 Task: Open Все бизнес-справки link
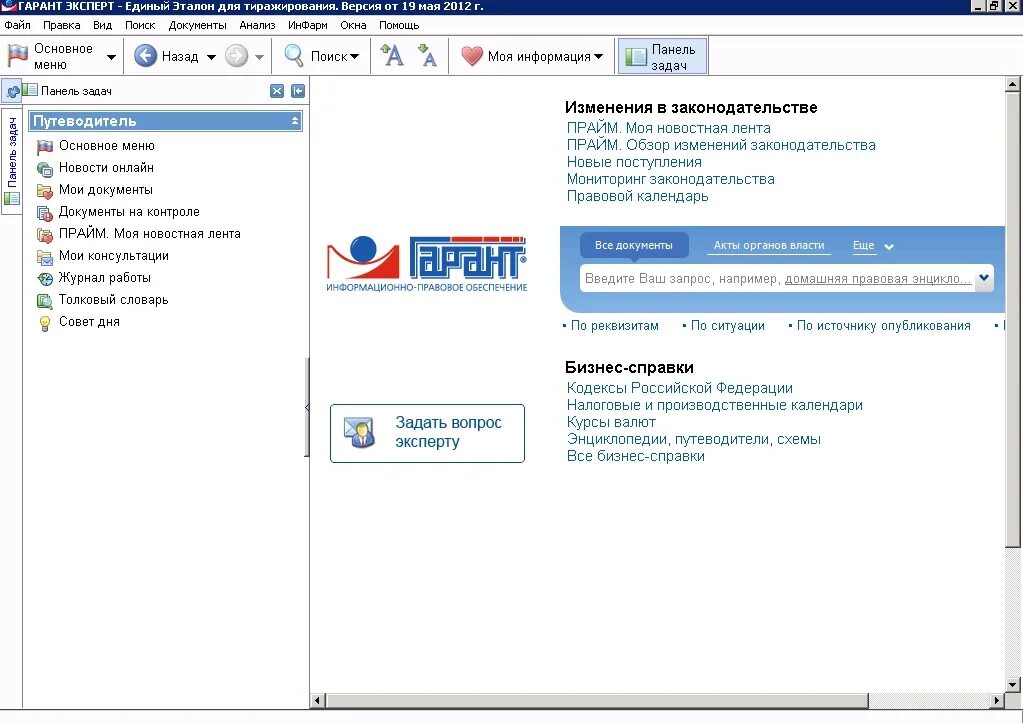635,456
